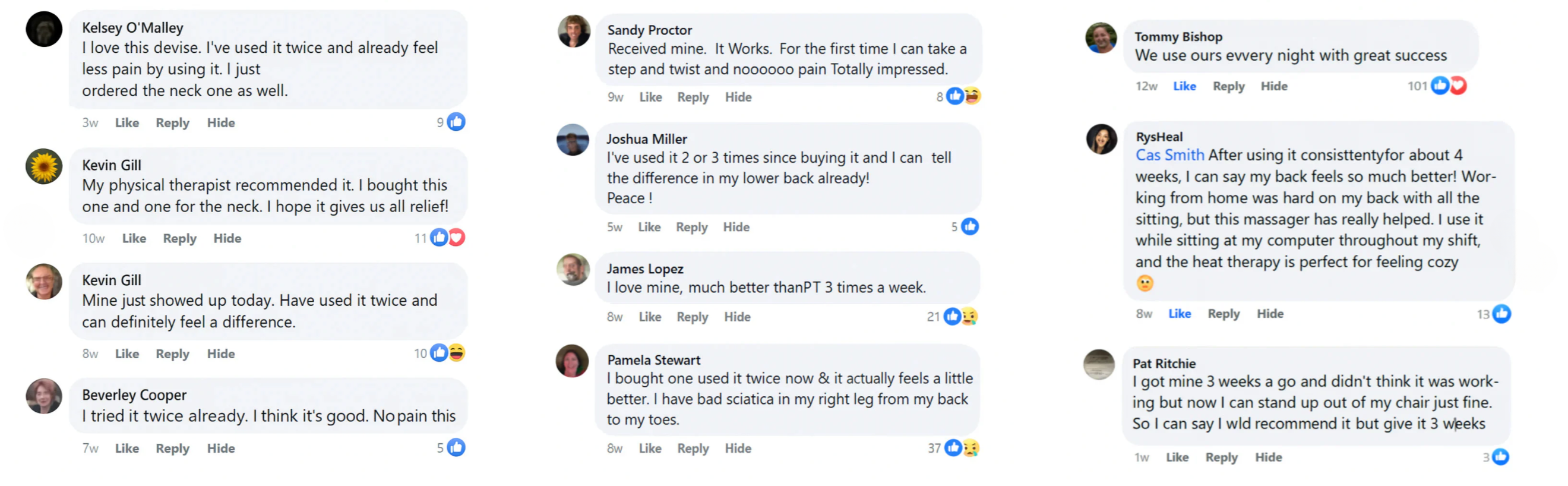Click the heart reaction on Tommy Bishop's comment
This screenshot has height=486, width=1568.
1458,86
